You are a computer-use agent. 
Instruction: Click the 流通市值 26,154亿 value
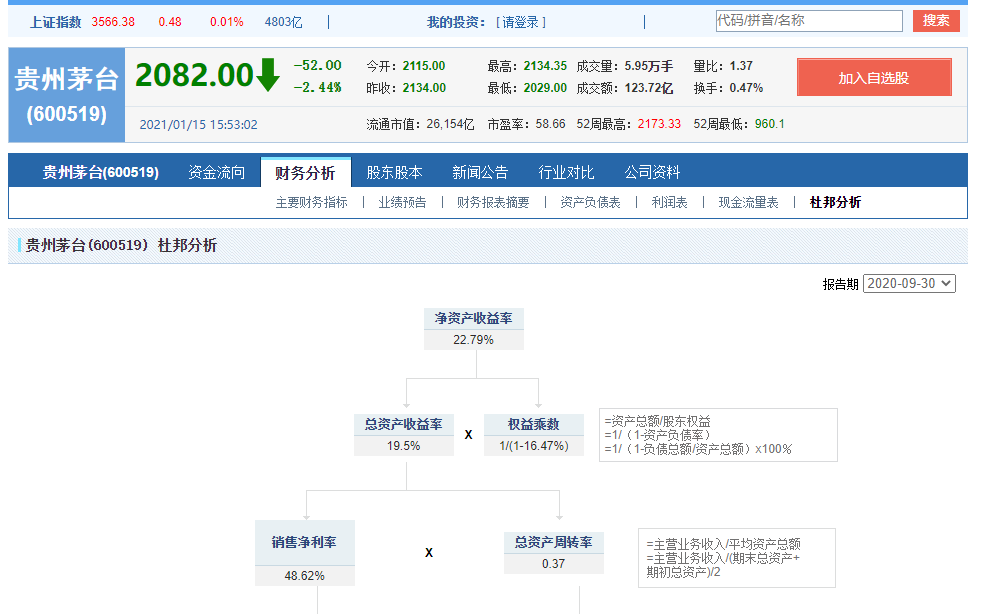pyautogui.click(x=450, y=124)
